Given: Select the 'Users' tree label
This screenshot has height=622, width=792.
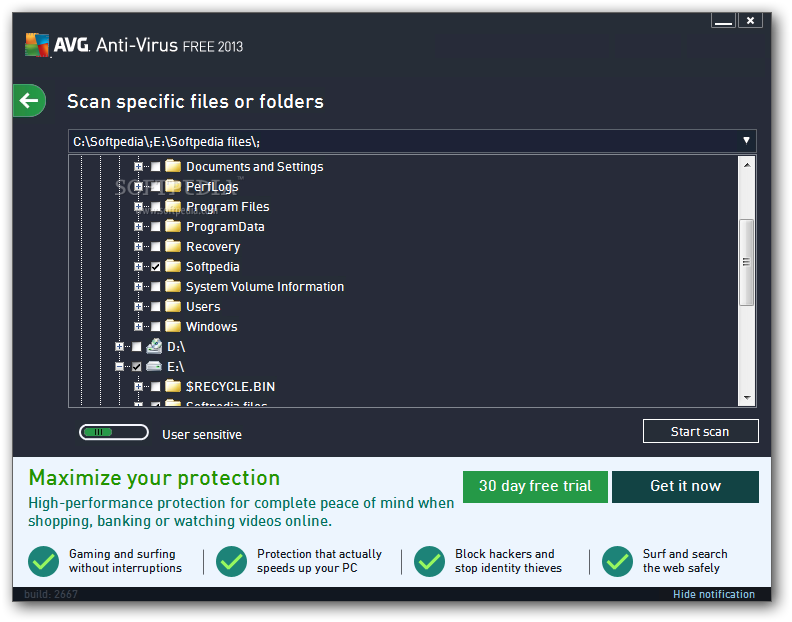Looking at the screenshot, I should point(203,307).
